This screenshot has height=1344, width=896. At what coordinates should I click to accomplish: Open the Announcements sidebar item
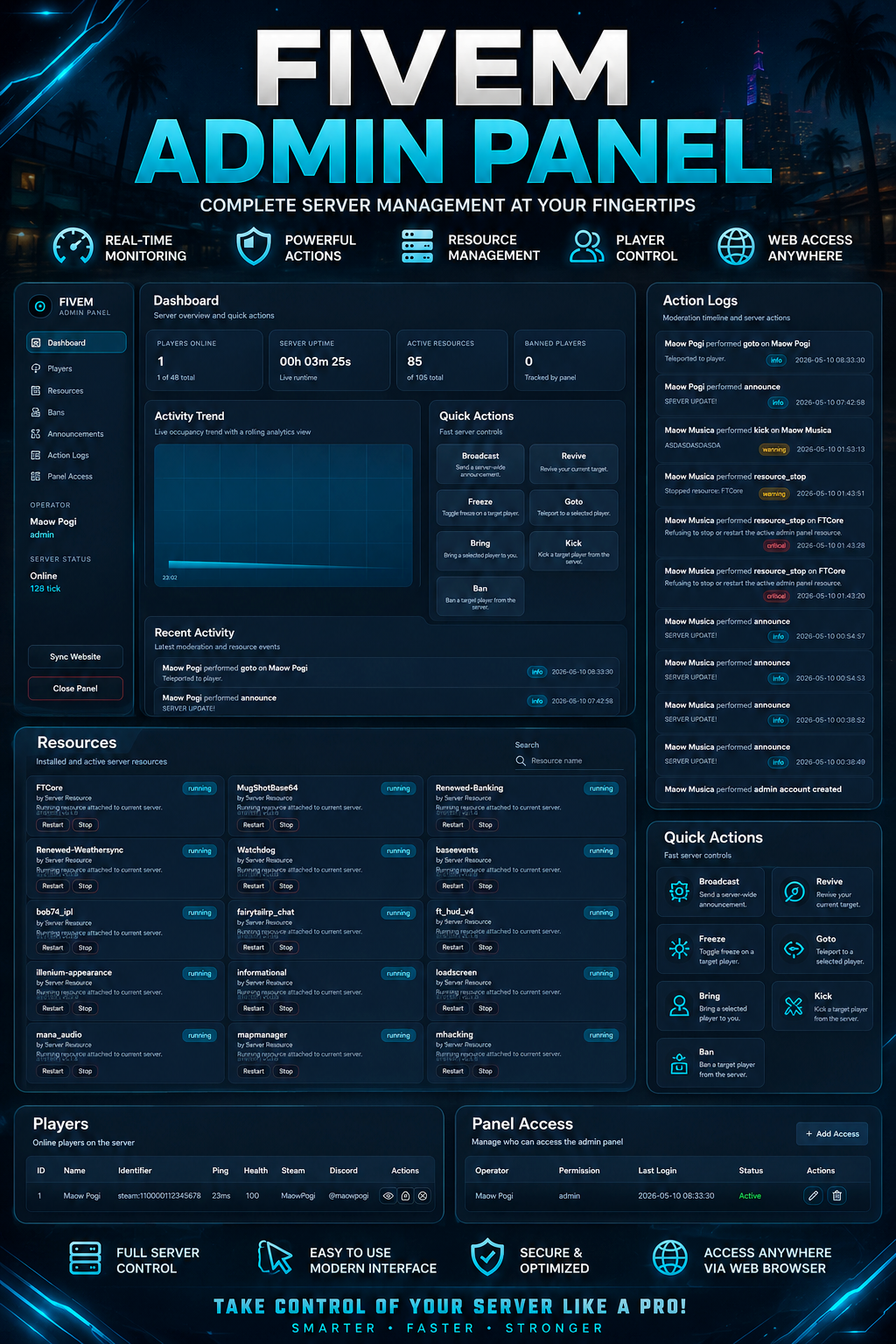click(76, 434)
